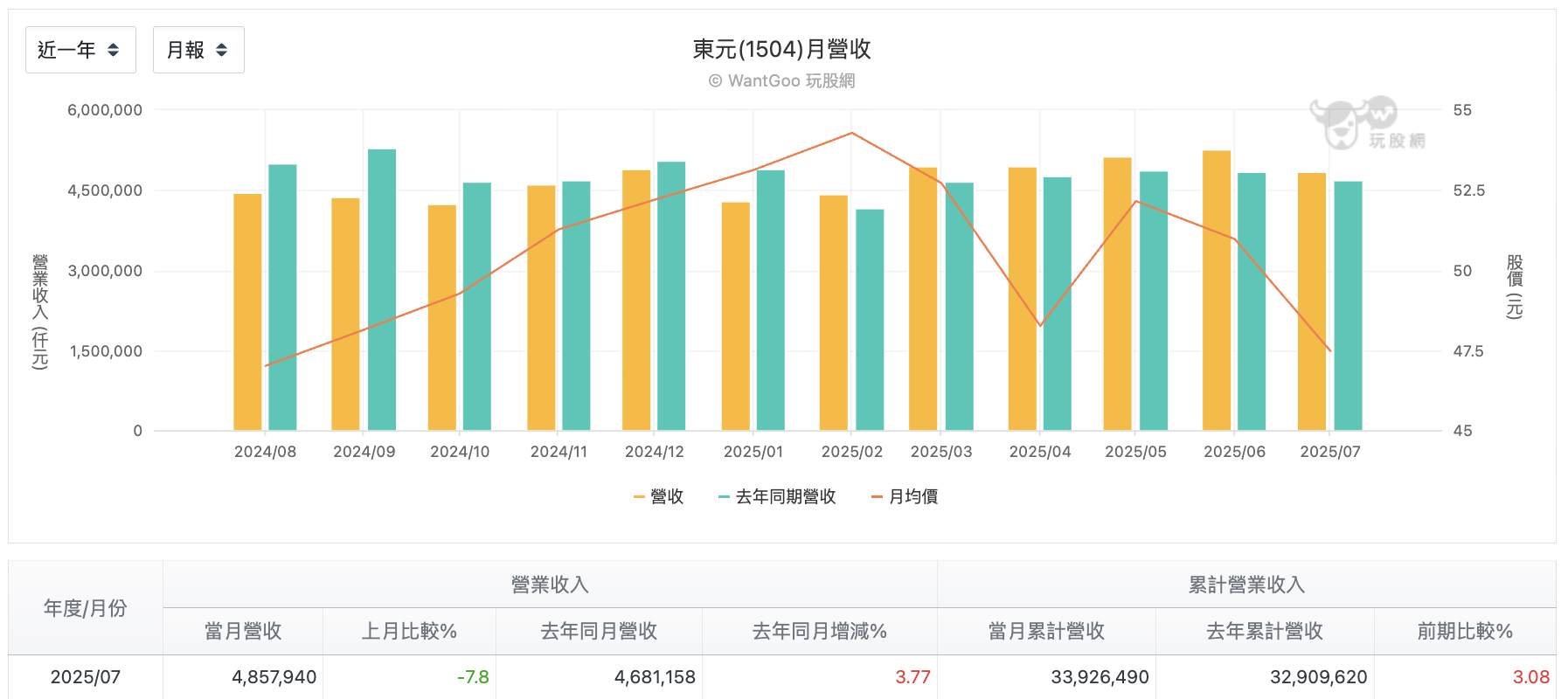
Task: Click the 2024/10 x-axis label
Action: pyautogui.click(x=460, y=452)
